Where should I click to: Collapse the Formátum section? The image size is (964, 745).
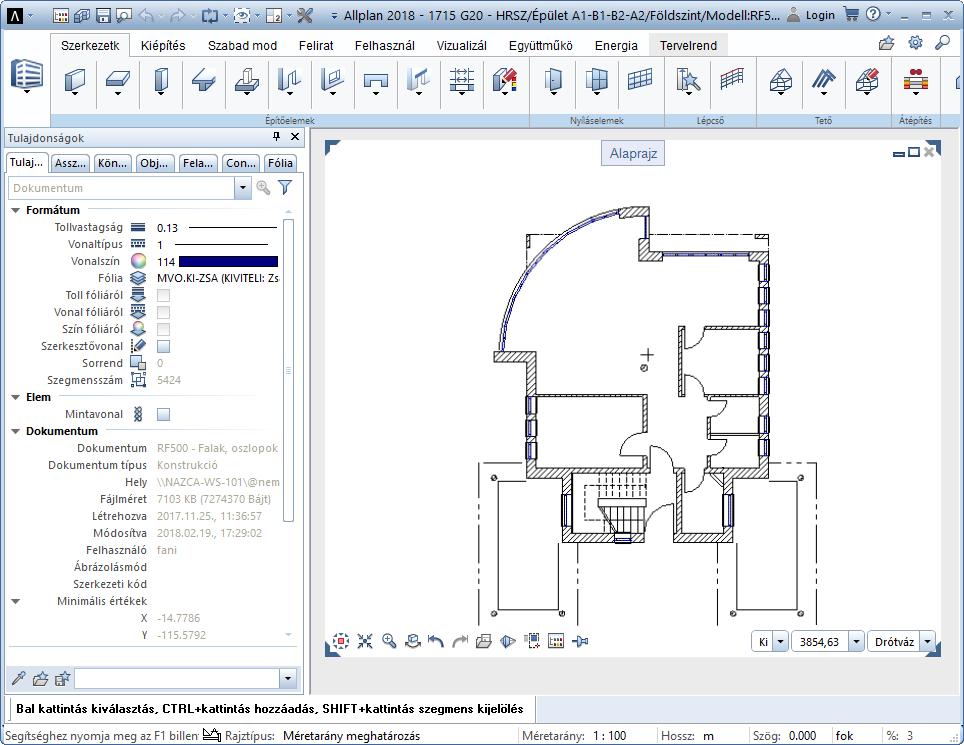[x=16, y=210]
